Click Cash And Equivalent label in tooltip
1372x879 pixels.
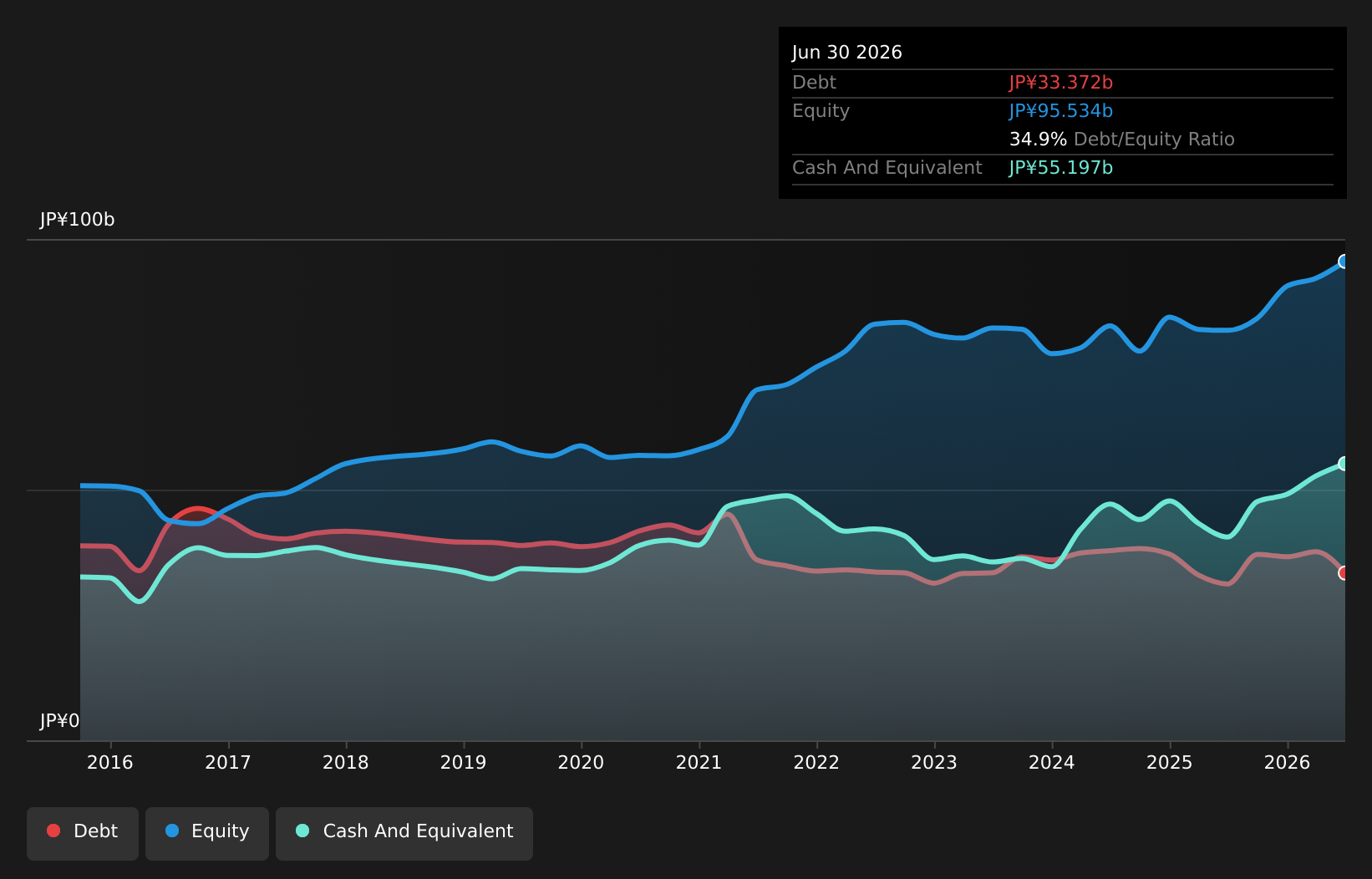887,168
